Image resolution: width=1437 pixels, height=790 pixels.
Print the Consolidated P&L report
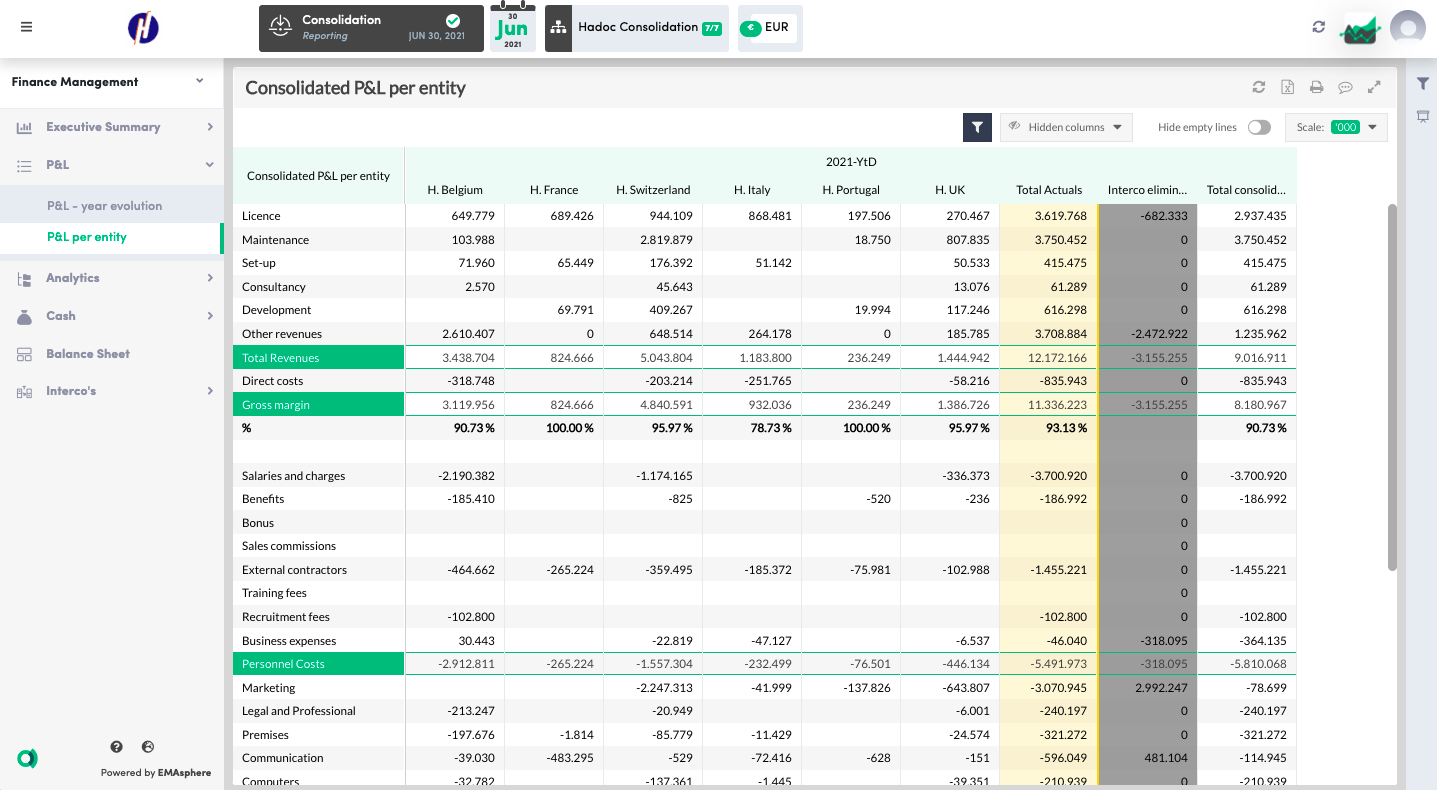coord(1317,88)
